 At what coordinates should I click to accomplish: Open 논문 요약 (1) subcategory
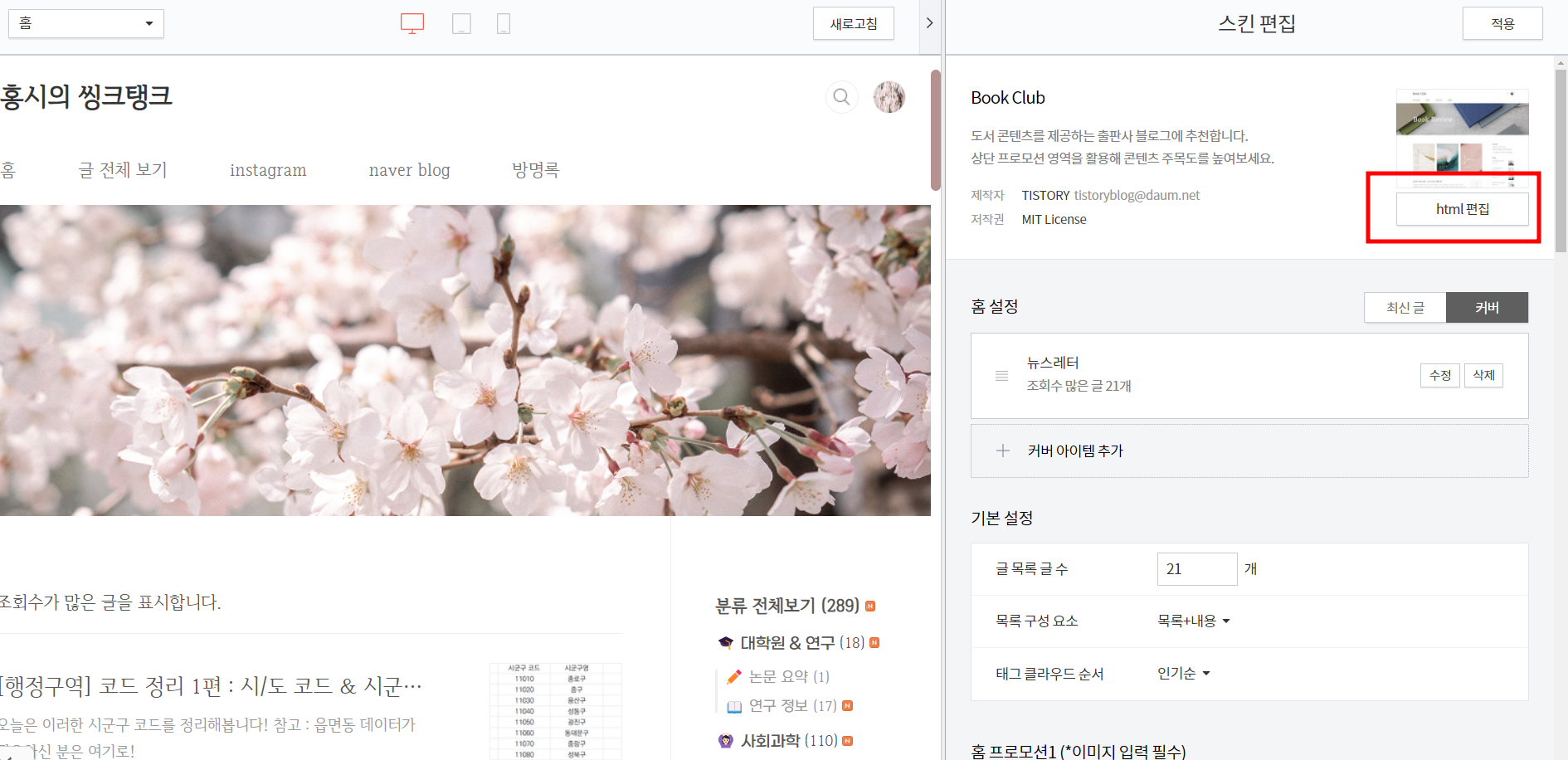tap(789, 677)
